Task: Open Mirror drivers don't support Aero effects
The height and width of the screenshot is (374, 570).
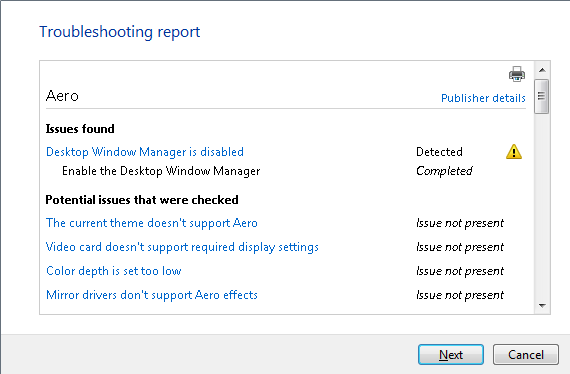Action: (x=152, y=295)
